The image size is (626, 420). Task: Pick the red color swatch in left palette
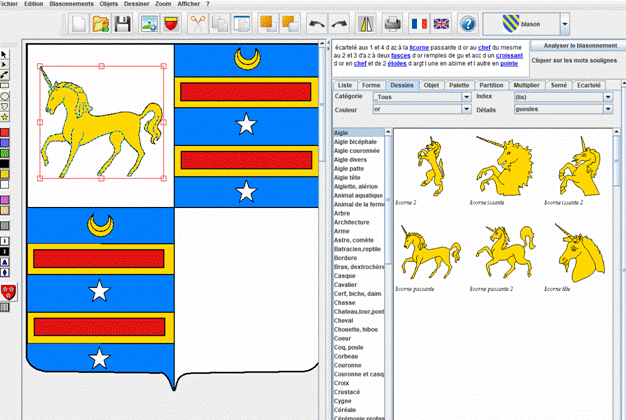[x=6, y=131]
